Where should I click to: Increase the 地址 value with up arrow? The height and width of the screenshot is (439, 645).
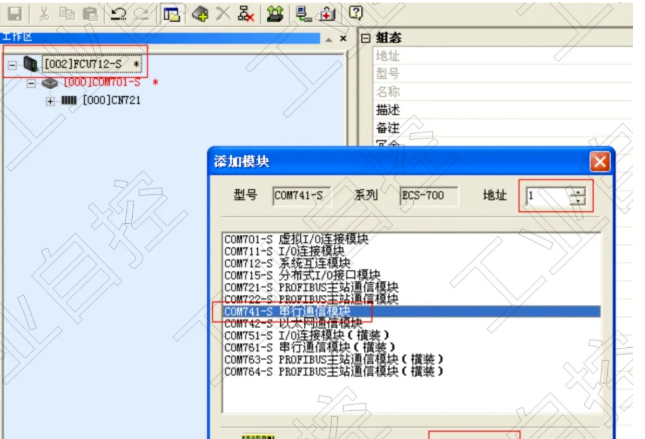click(577, 190)
